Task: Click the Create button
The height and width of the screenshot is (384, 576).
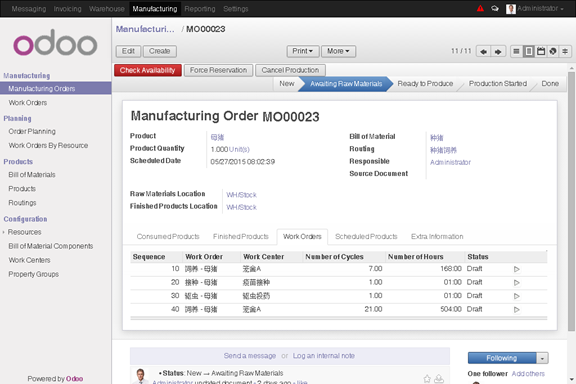Action: (159, 51)
